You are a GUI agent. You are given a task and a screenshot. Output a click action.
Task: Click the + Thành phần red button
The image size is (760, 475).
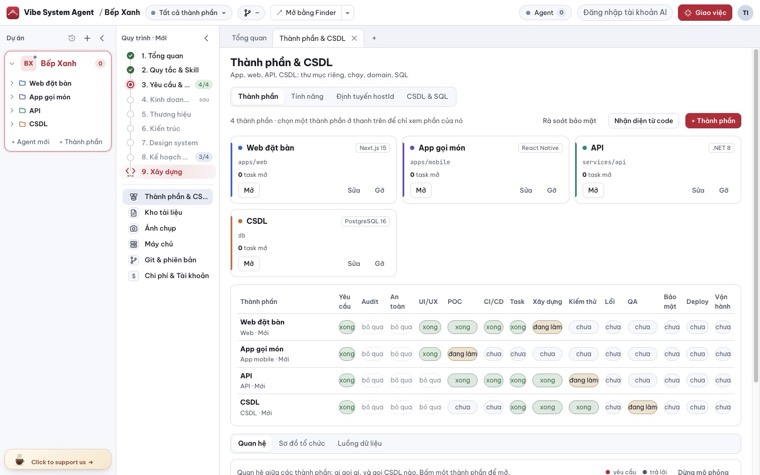tap(713, 121)
